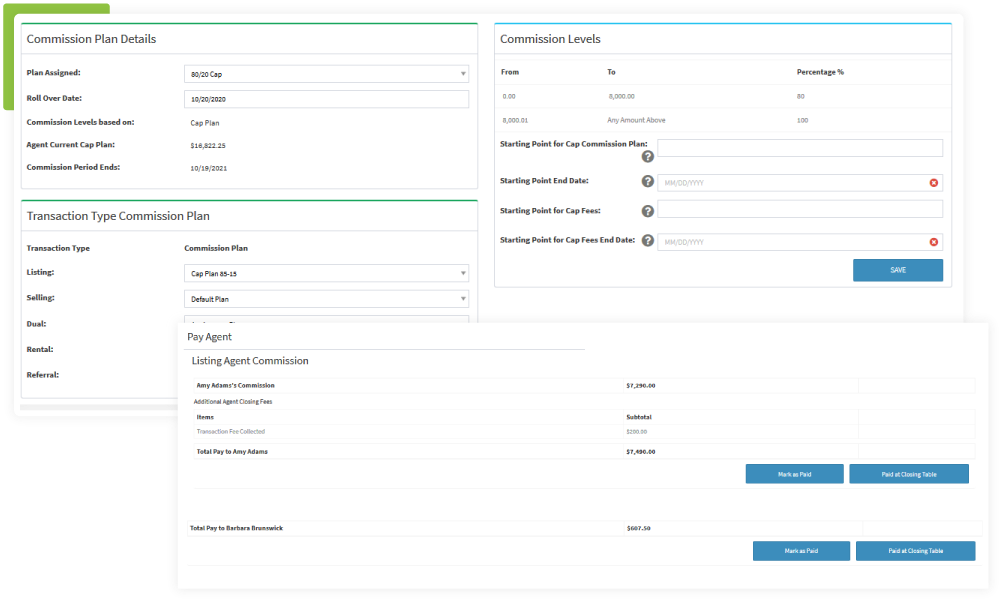Click help icon beside Starting Point for Cap Commission Plan
The width and height of the screenshot is (1001, 616).
pos(647,156)
